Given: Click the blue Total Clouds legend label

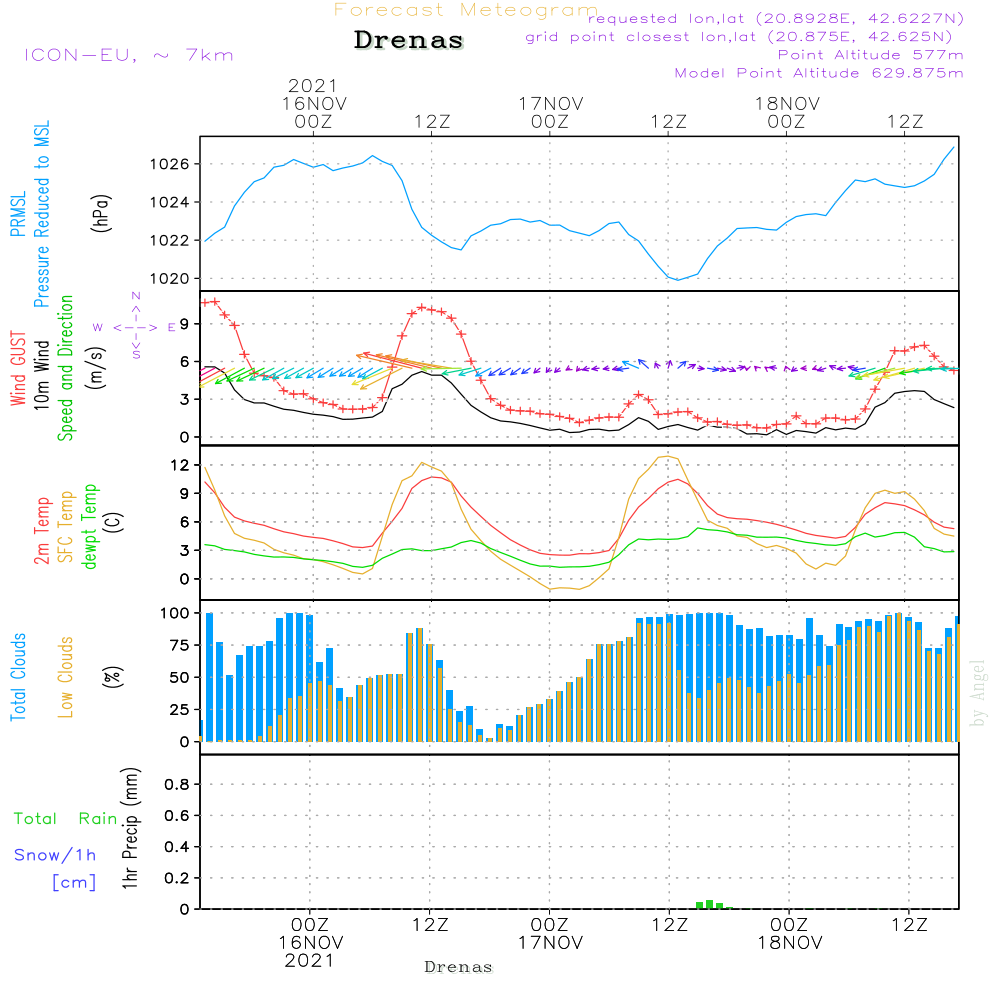Looking at the screenshot, I should pos(17,677).
